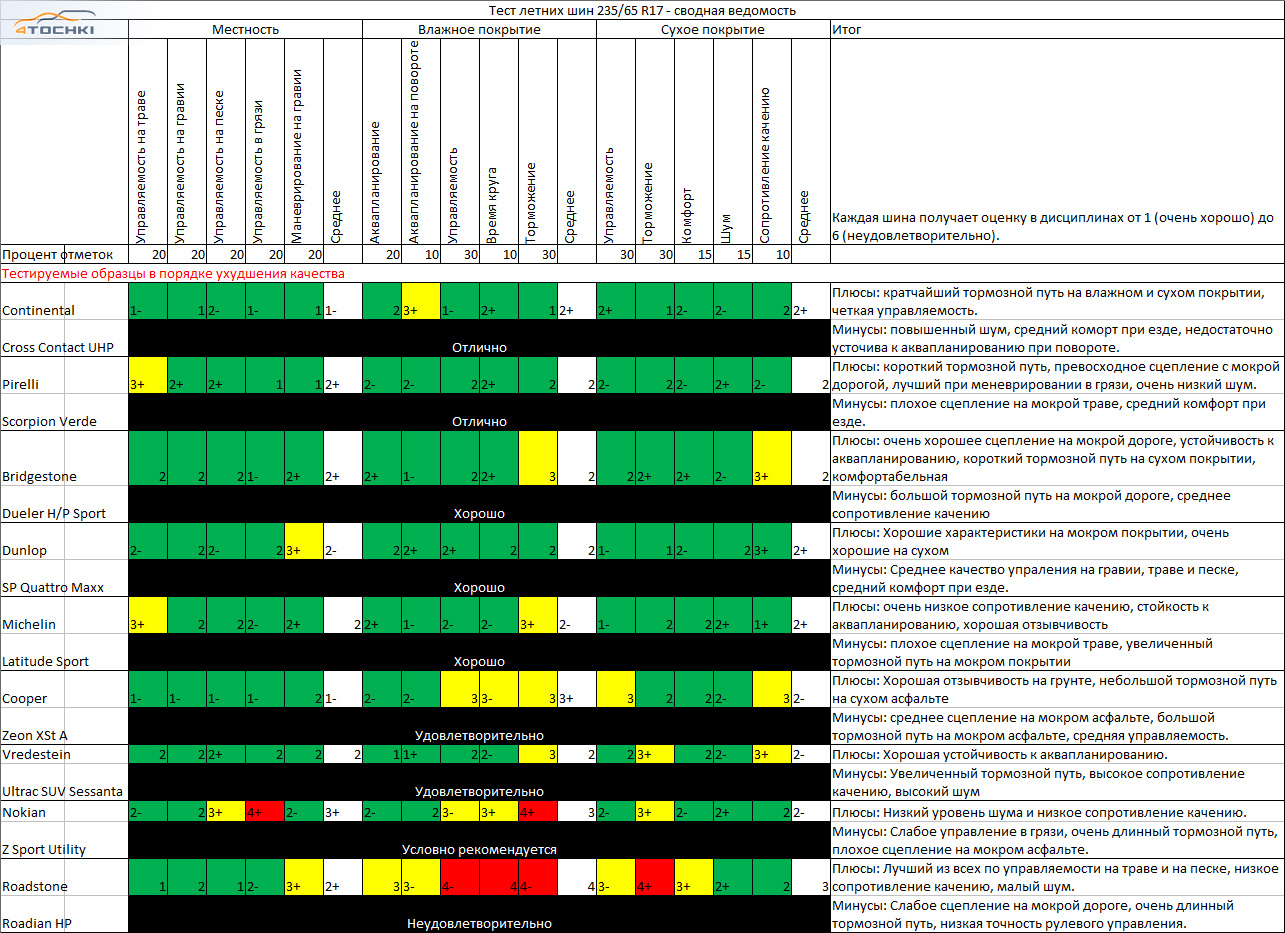Select the 'Неудовлетворительно' rating for Roadian HP
Screen dimensions: 1285x933
click(x=479, y=923)
